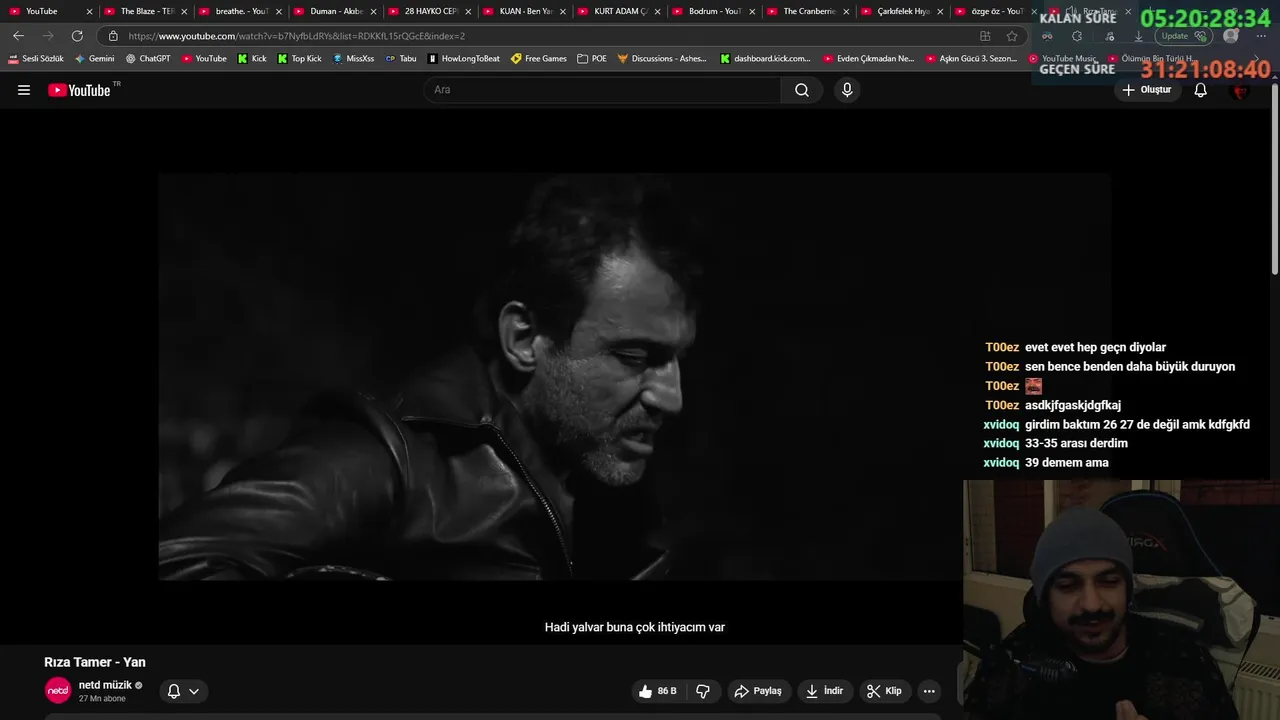
Task: Click the browser Update button
Action: 1183,36
